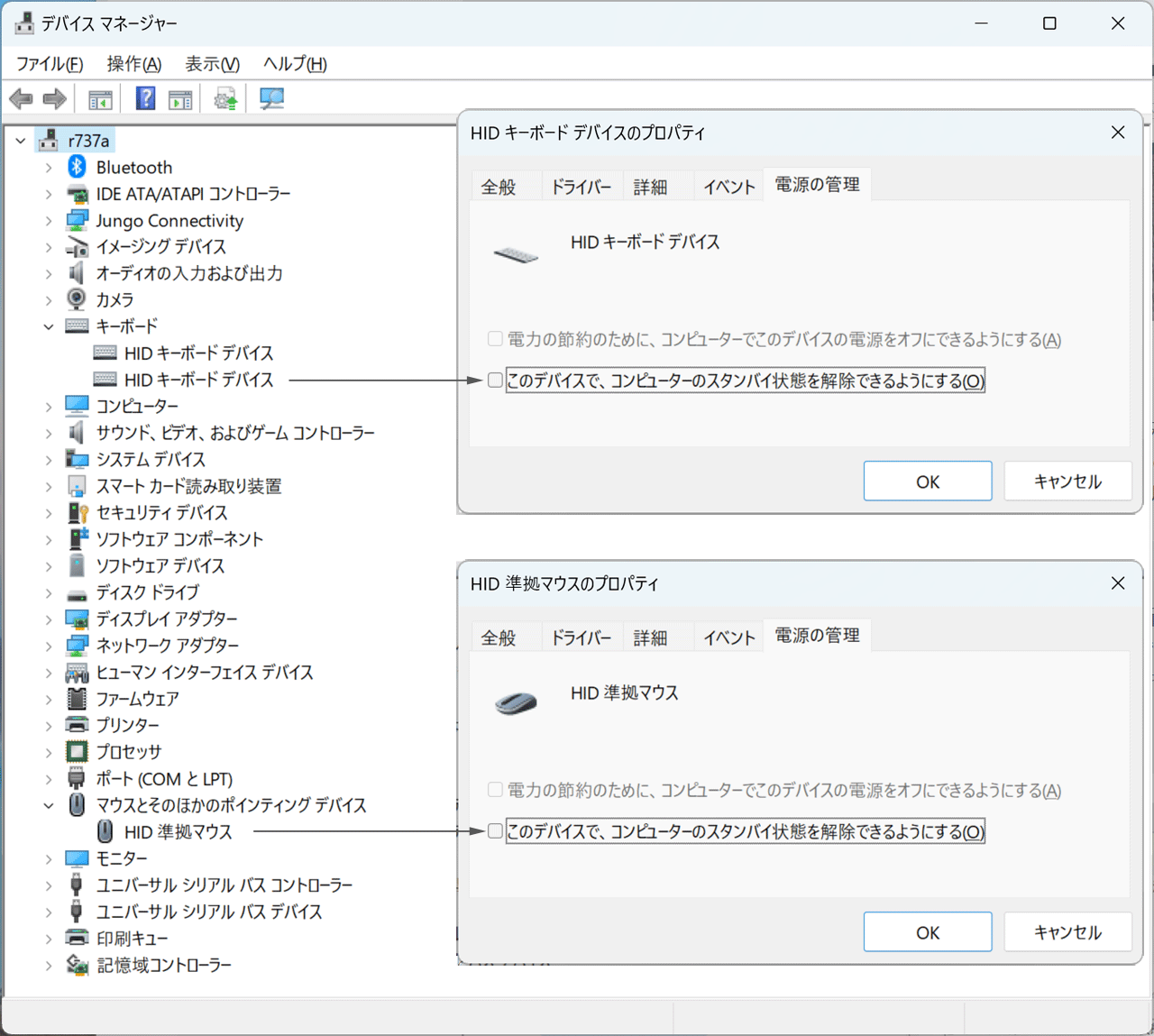Click OK in the HID 準拠マウス dialog

pyautogui.click(x=928, y=932)
